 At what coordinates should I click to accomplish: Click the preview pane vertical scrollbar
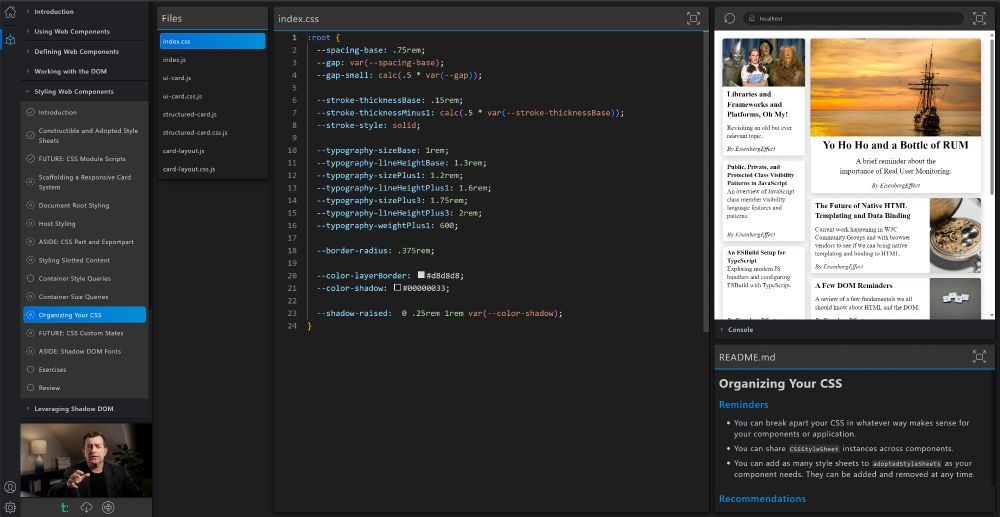[x=991, y=115]
